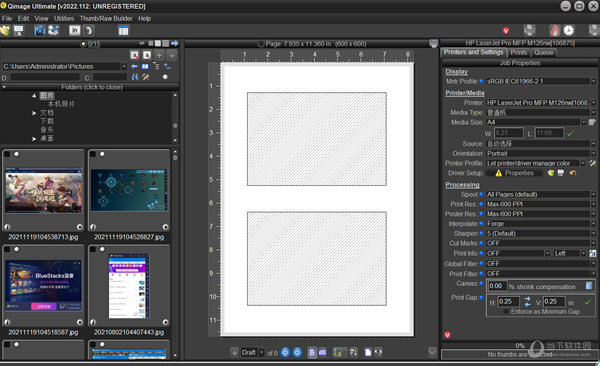Click the sort order icon in bottom toolbar
600x366 pixels.
[354, 352]
